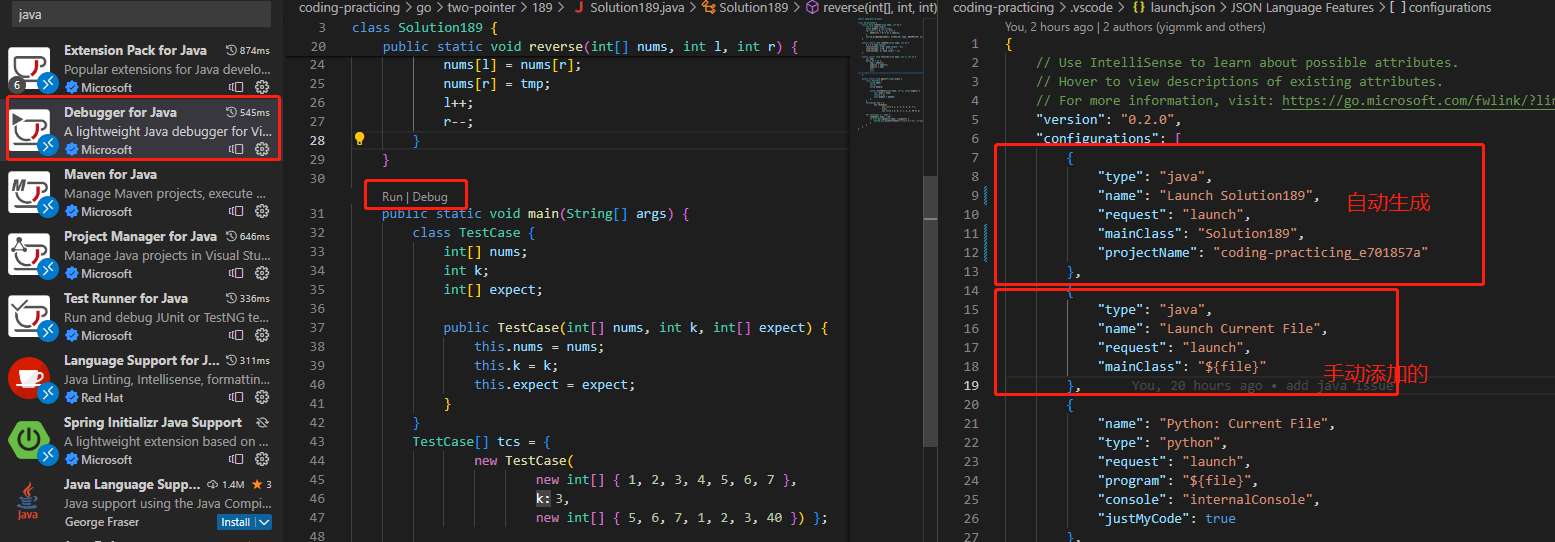Click the George Fraser publisher name

tap(102, 522)
